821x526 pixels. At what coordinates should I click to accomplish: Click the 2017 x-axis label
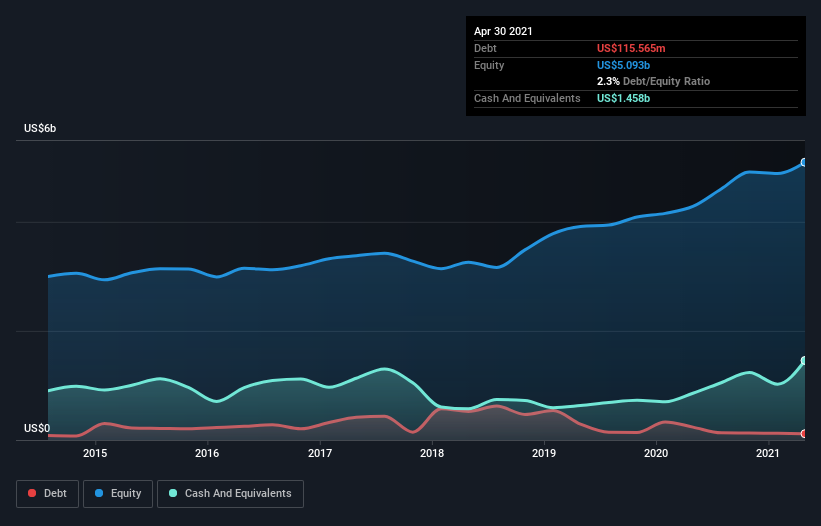pos(319,453)
